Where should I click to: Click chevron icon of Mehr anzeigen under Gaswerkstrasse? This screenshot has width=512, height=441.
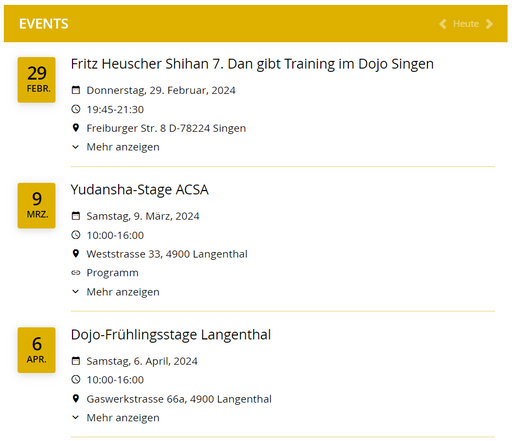[x=76, y=418]
